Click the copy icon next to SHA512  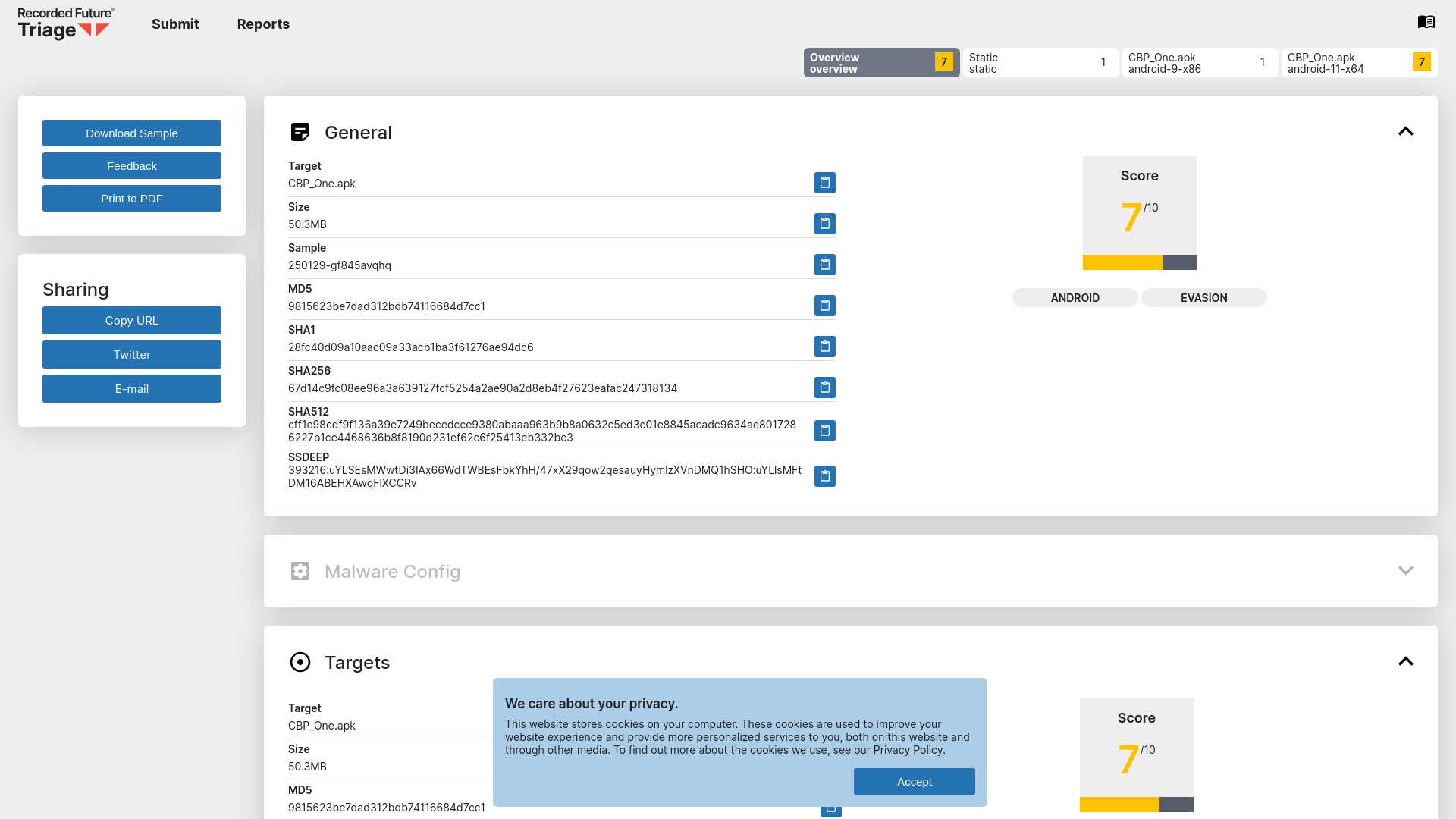pyautogui.click(x=824, y=431)
